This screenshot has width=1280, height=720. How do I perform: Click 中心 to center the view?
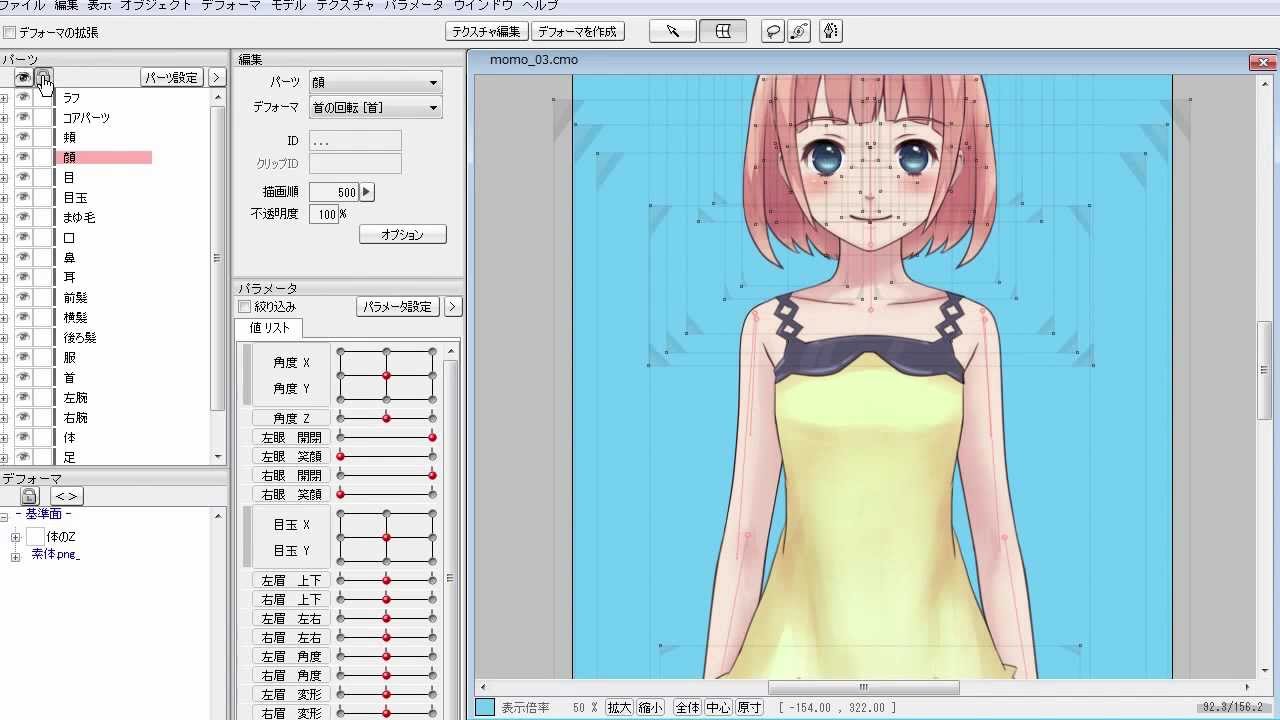pyautogui.click(x=718, y=707)
